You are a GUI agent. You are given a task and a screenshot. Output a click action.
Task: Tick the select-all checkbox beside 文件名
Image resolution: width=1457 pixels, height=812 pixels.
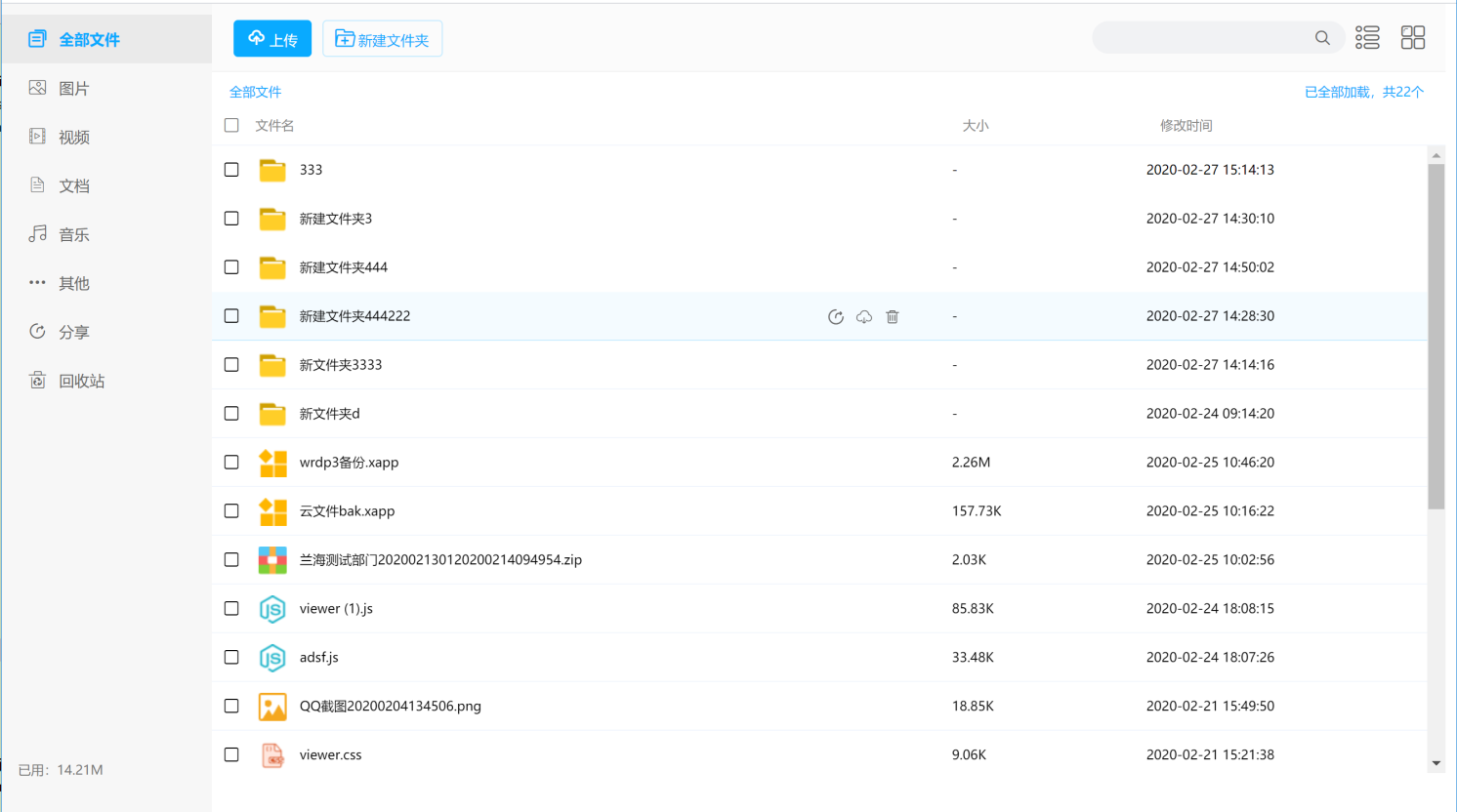231,125
